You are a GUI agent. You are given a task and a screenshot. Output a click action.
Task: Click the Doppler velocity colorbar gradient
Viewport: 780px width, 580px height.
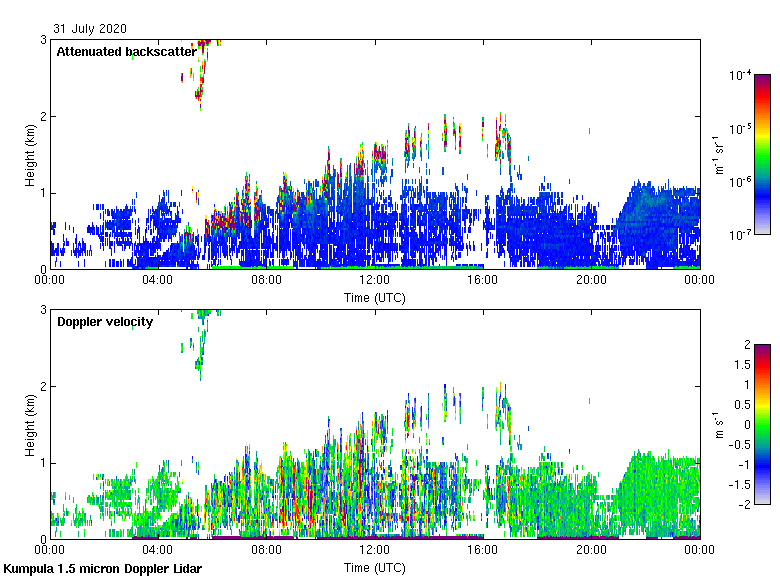tap(762, 424)
